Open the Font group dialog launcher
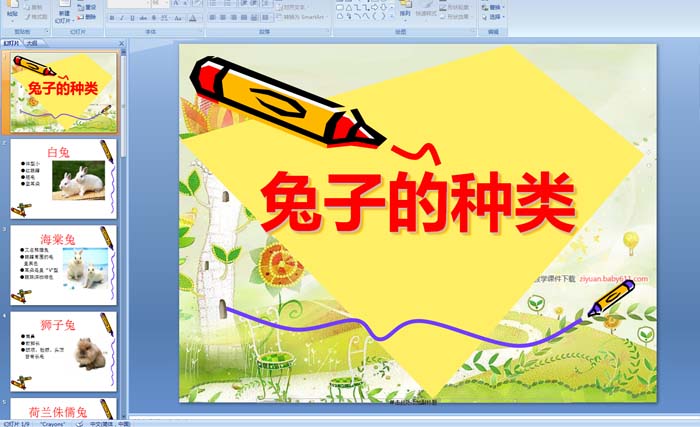Image resolution: width=700 pixels, height=427 pixels. pyautogui.click(x=201, y=31)
